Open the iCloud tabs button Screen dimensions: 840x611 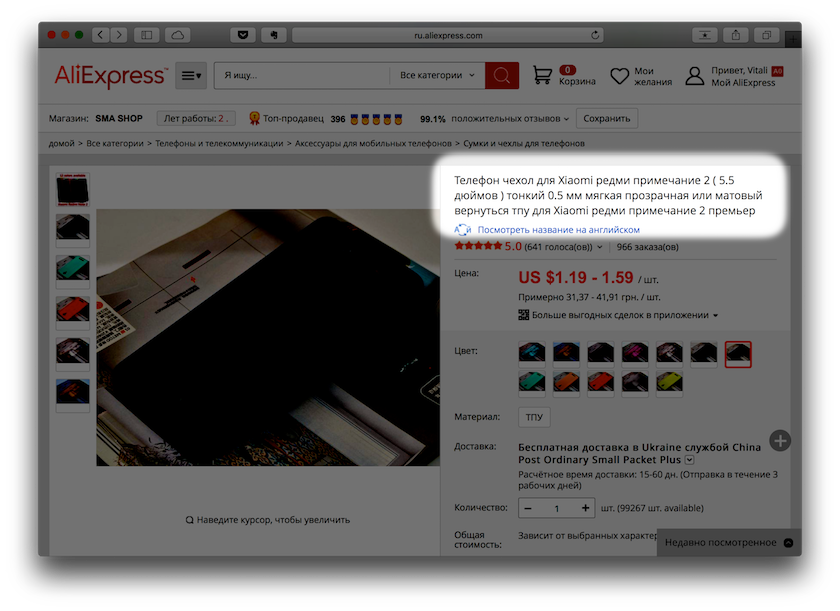[x=178, y=35]
